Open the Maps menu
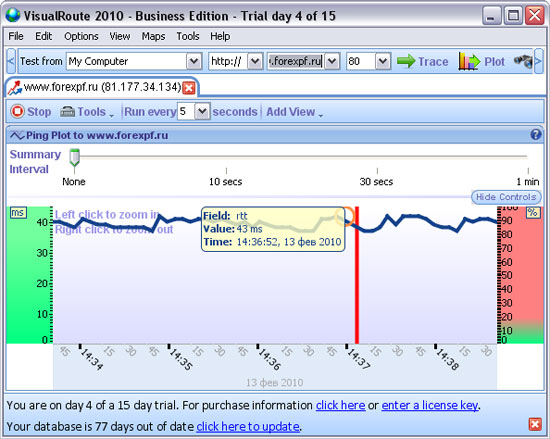550x439 pixels. pyautogui.click(x=153, y=36)
